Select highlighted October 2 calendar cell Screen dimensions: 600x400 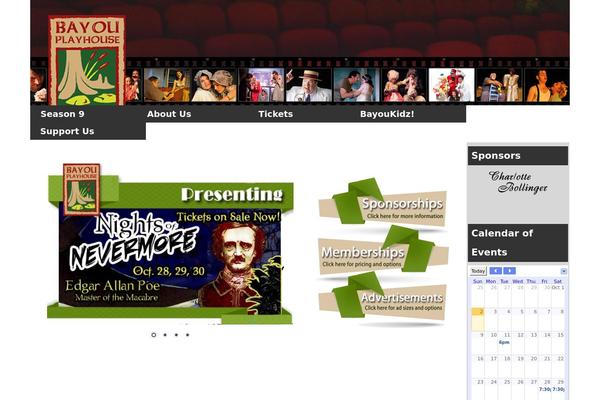[x=478, y=319]
